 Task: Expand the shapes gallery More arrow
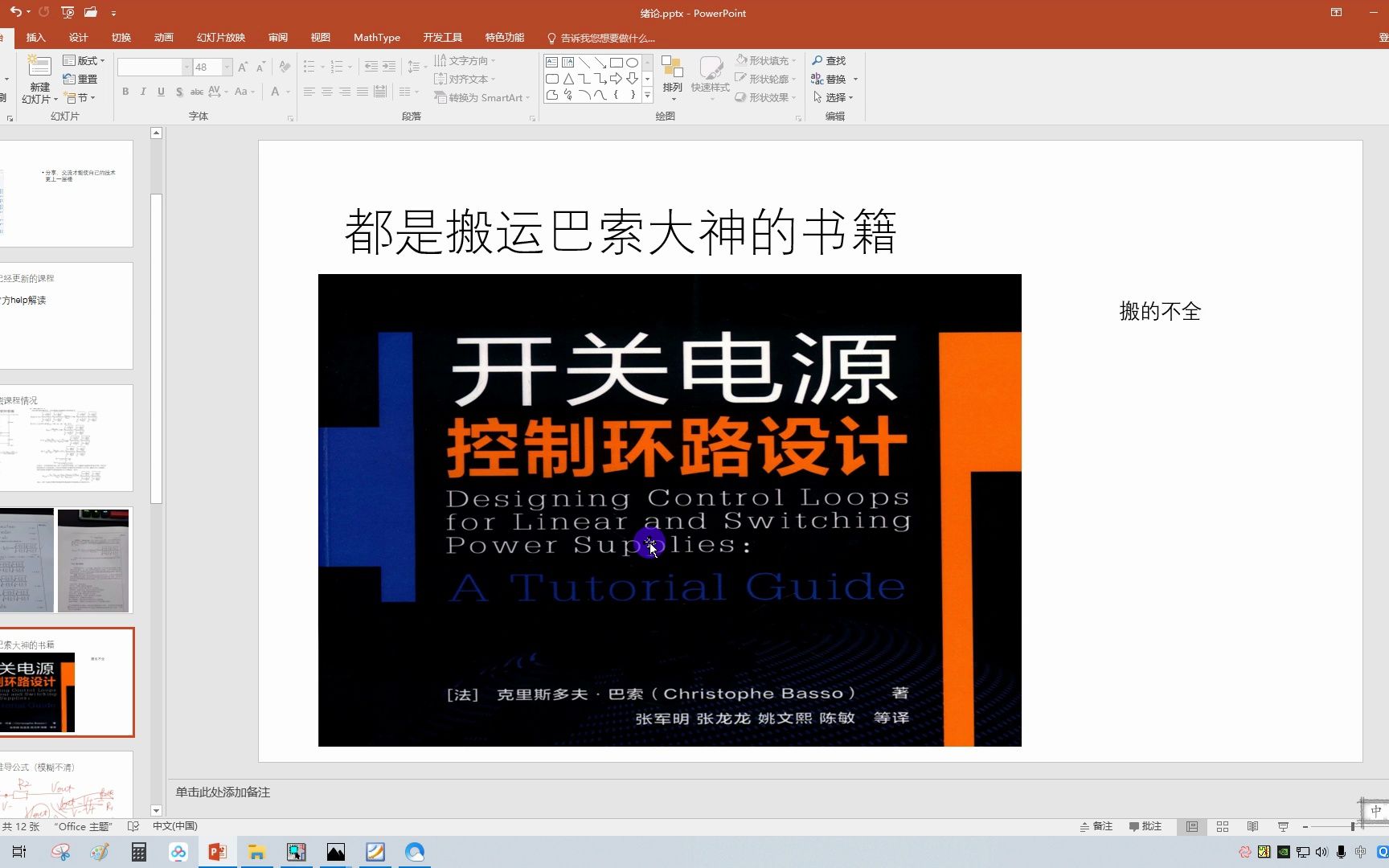[647, 95]
